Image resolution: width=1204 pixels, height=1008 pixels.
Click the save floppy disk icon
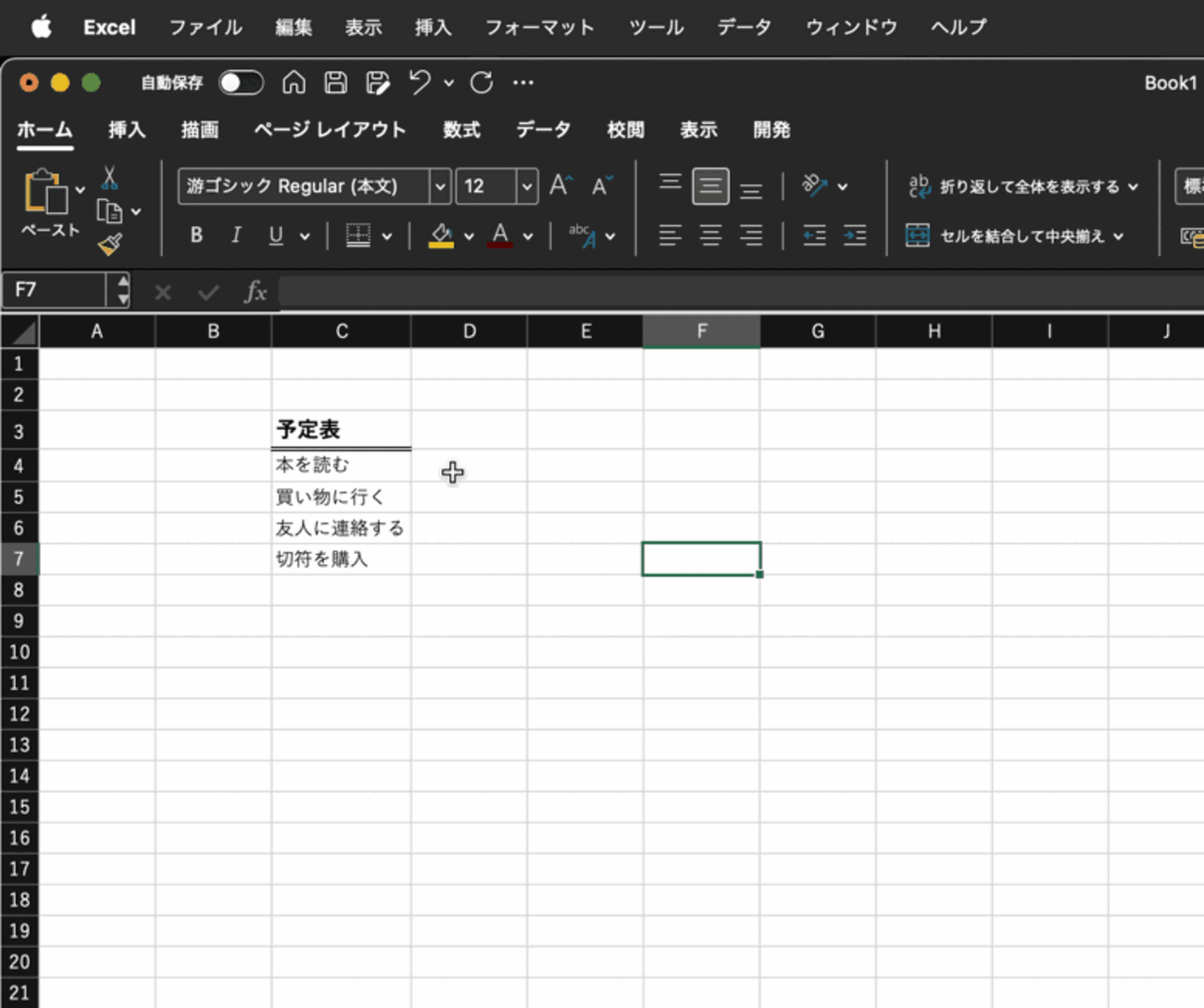[335, 82]
